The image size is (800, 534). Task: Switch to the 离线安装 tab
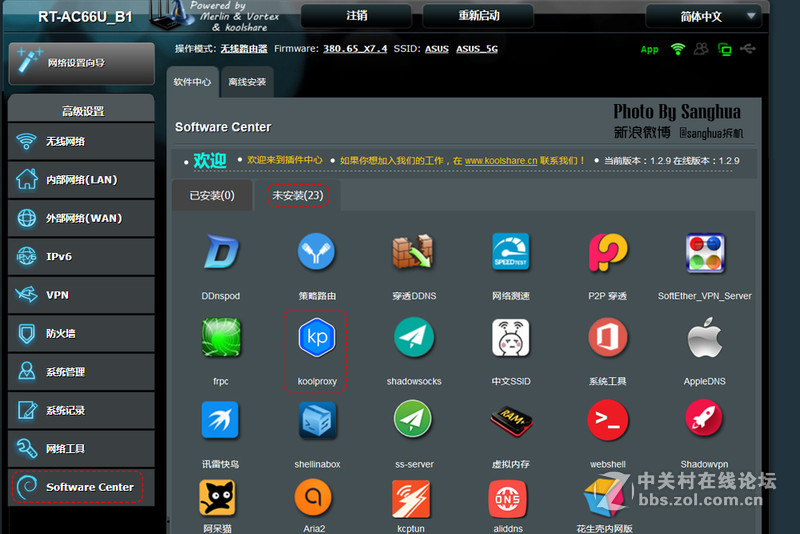(247, 82)
